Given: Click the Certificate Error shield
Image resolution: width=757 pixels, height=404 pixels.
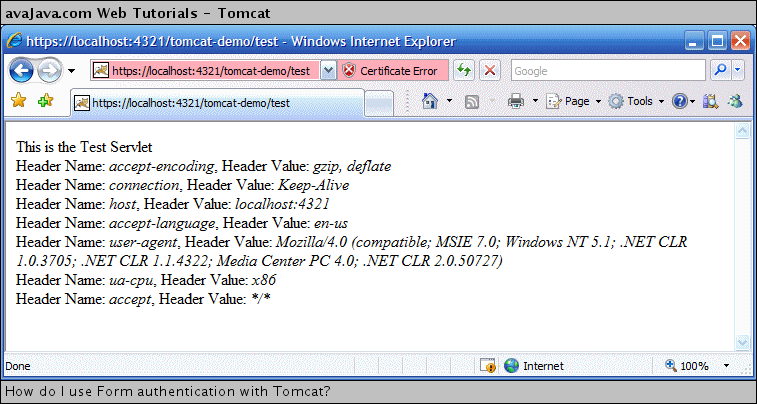Looking at the screenshot, I should pos(348,71).
